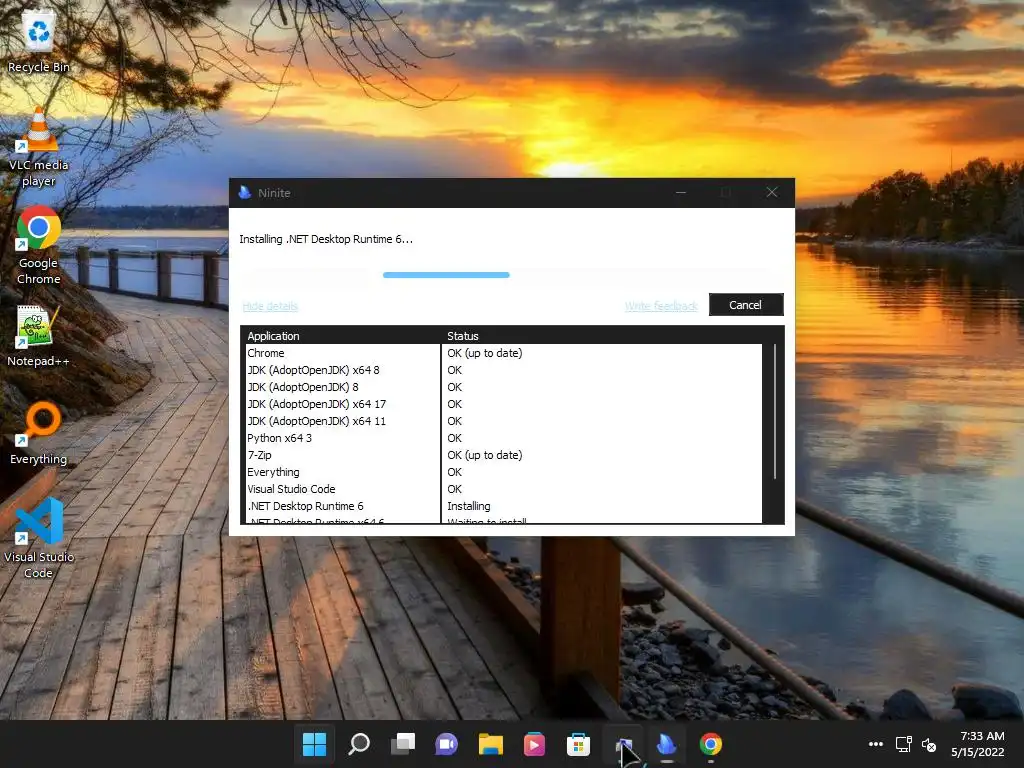1024x768 pixels.
Task: Open Task View from the taskbar
Action: [x=403, y=744]
